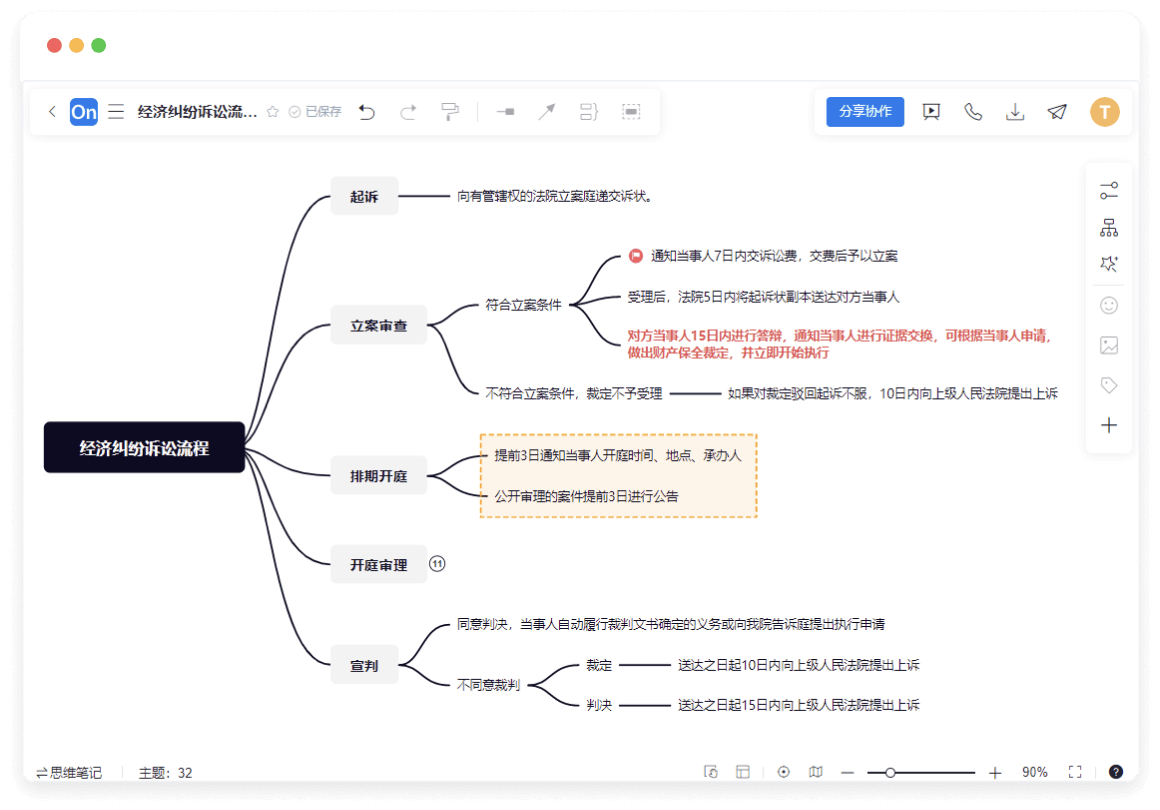Expand collapsed 开庭审理 node with 11 badge
The image size is (1160, 810).
point(437,564)
